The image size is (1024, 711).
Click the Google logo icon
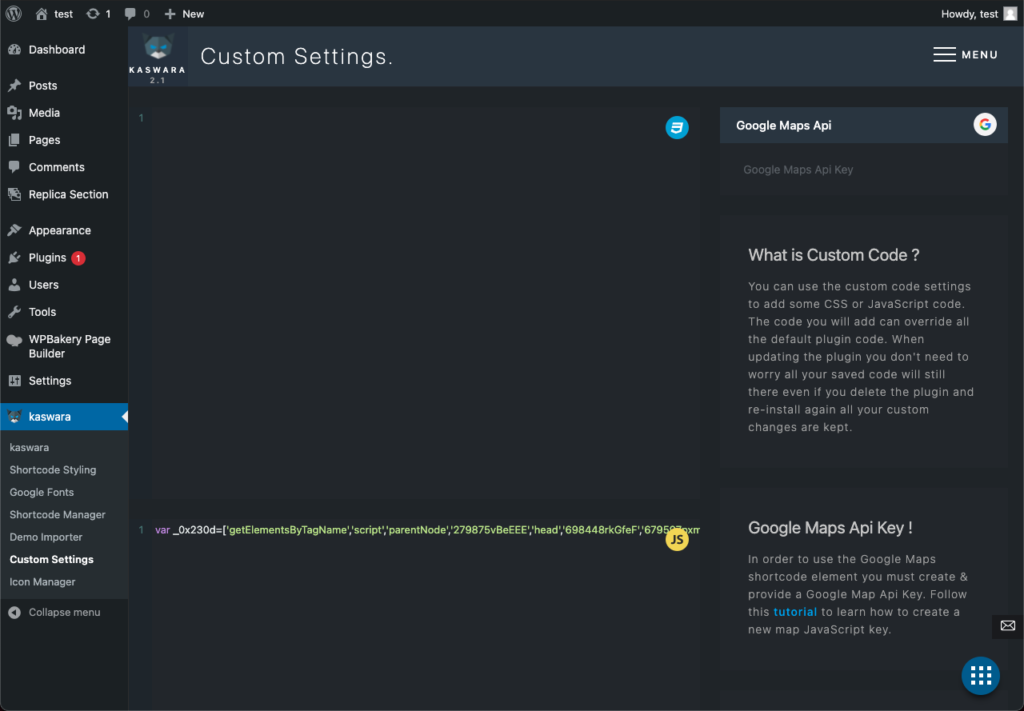click(985, 124)
